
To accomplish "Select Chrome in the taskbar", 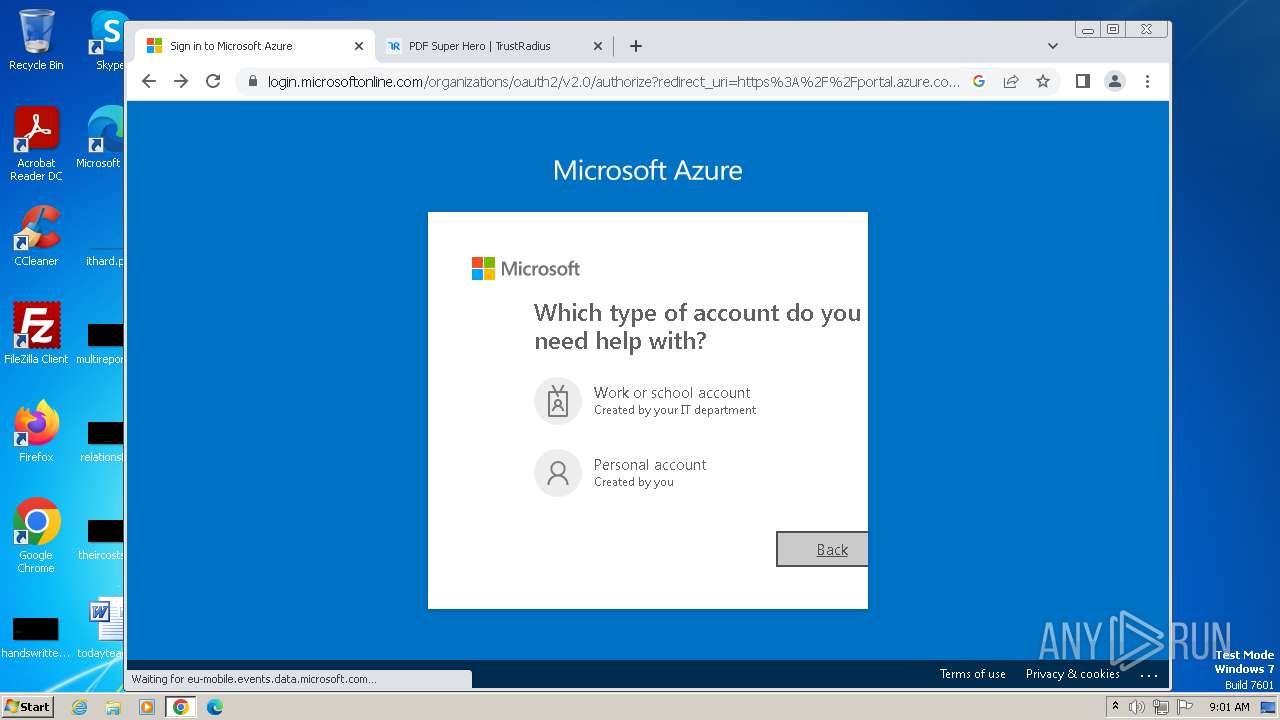I will 180,707.
